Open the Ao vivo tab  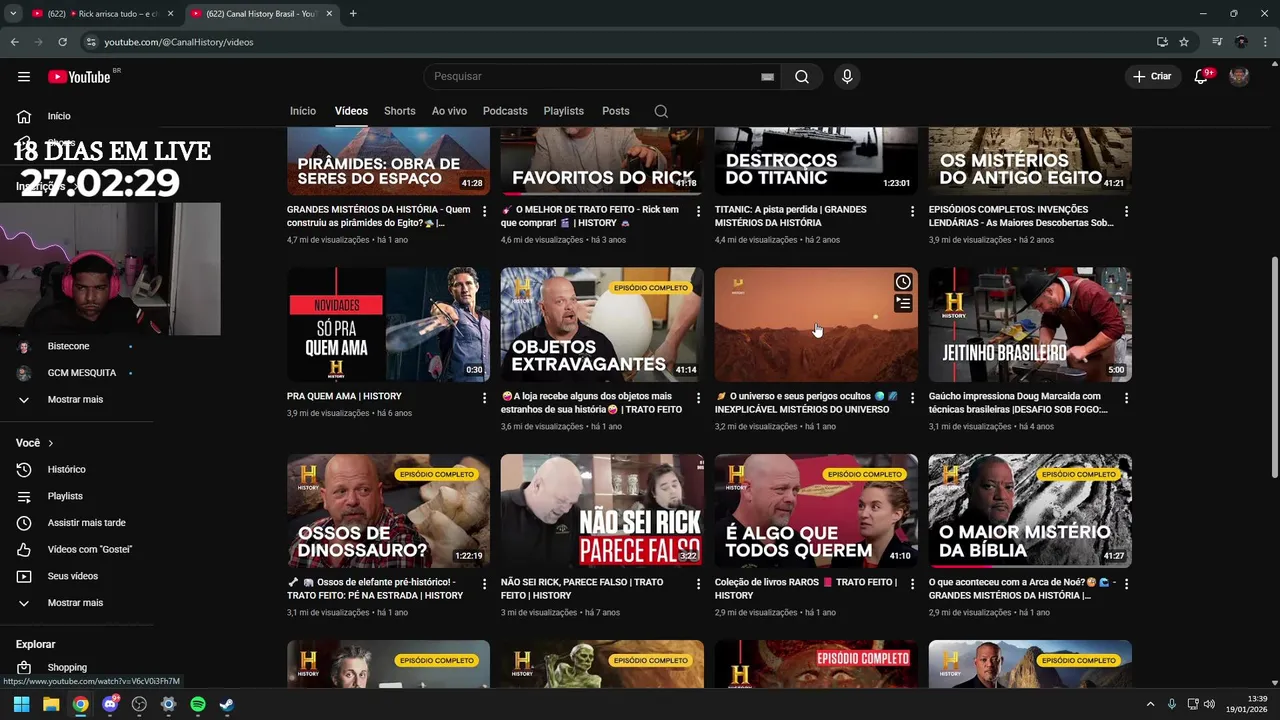click(449, 111)
